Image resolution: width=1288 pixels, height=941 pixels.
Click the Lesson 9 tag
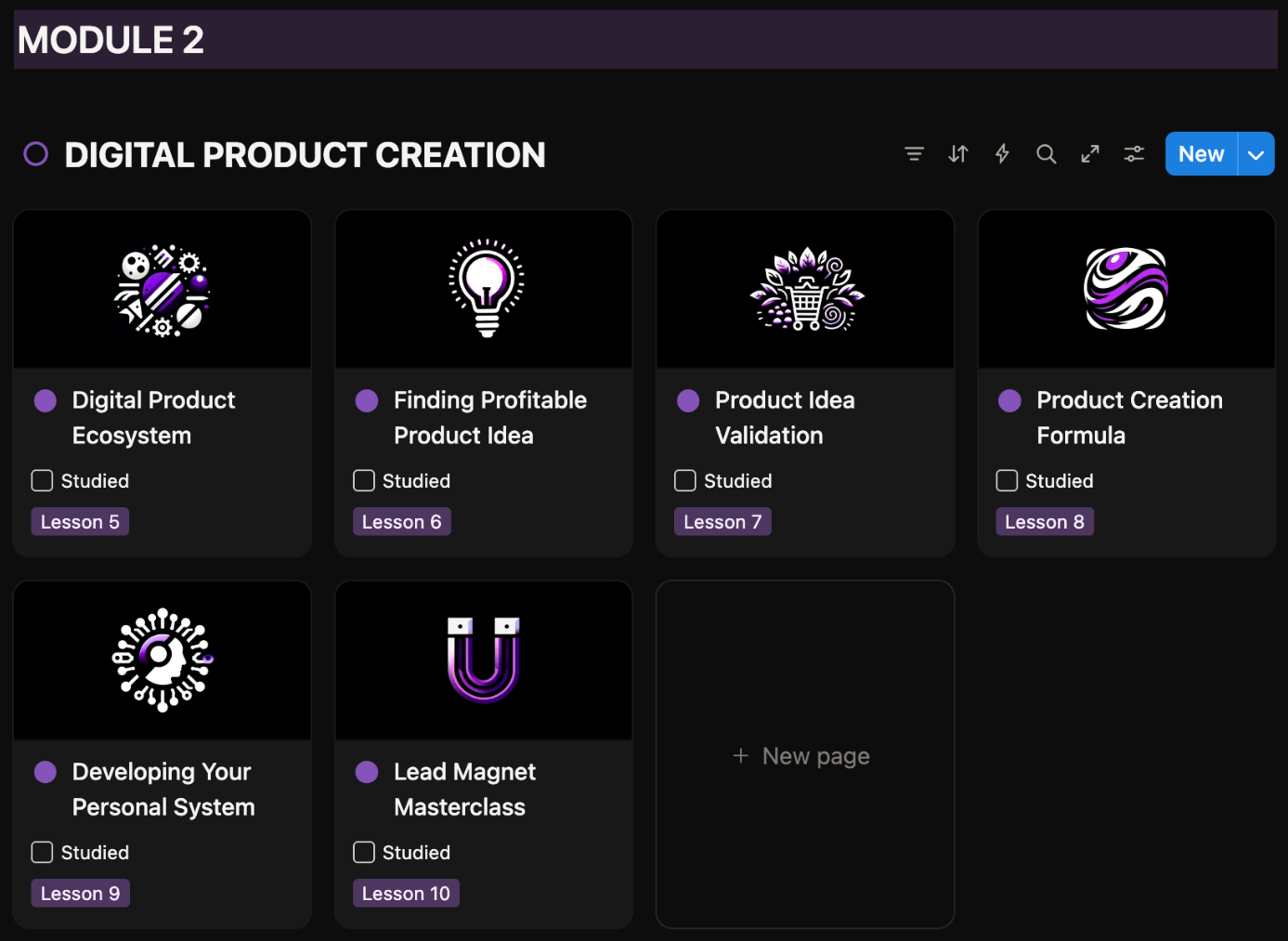tap(80, 894)
